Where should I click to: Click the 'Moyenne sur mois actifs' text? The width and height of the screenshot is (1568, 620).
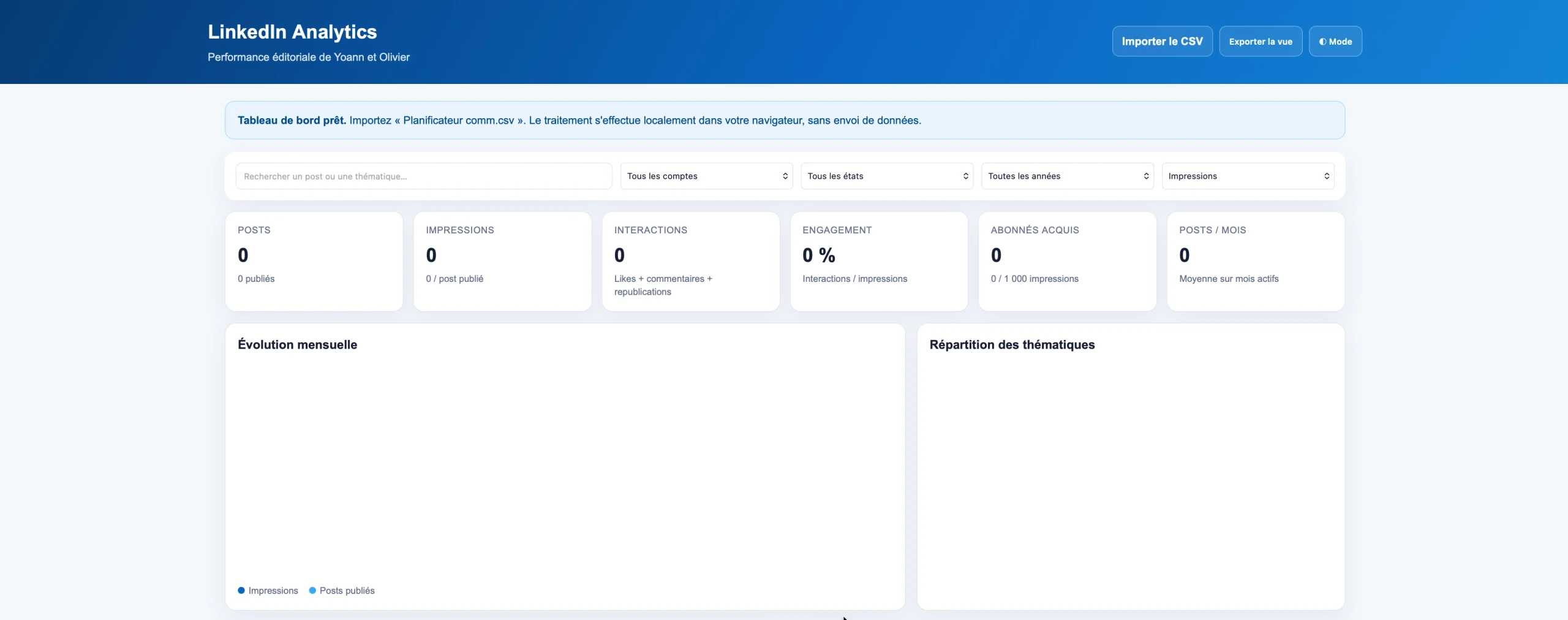click(x=1229, y=279)
